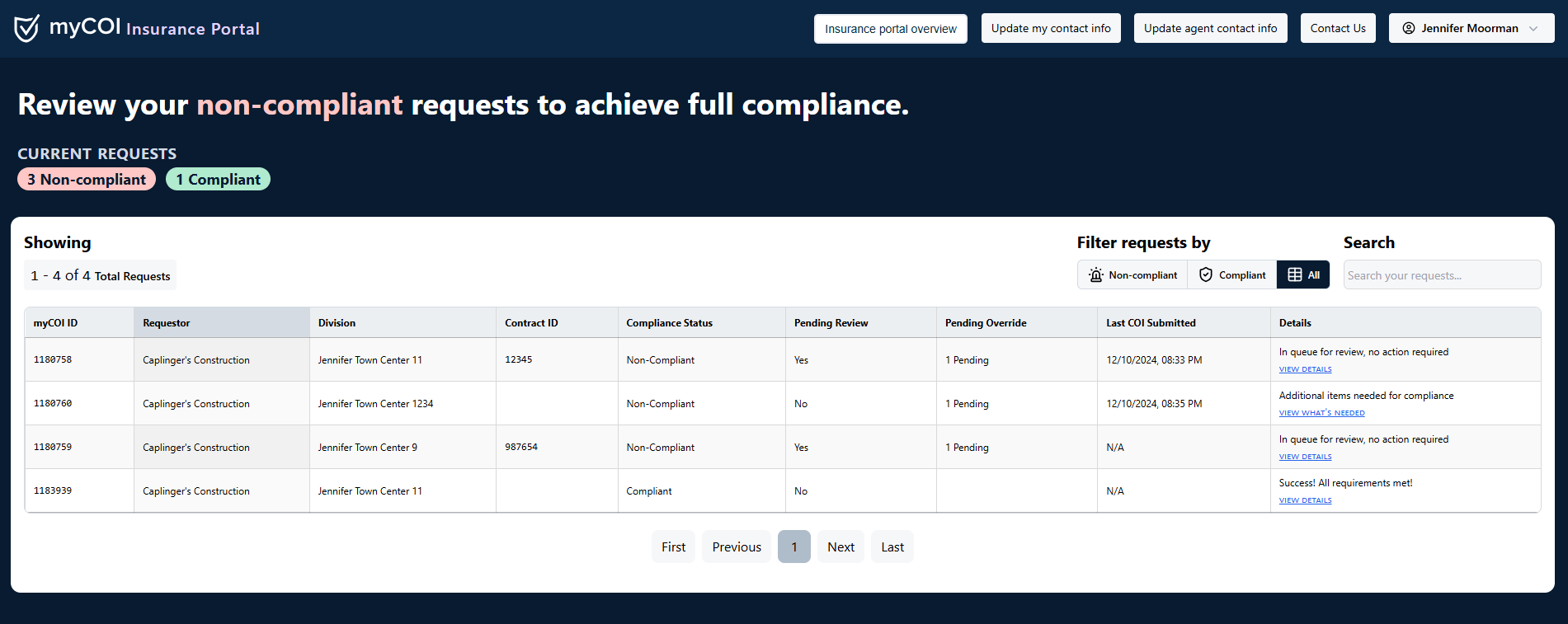Click the 1 - 4 of 4 Total Requests indicator
This screenshot has width=1568, height=624.
click(101, 275)
